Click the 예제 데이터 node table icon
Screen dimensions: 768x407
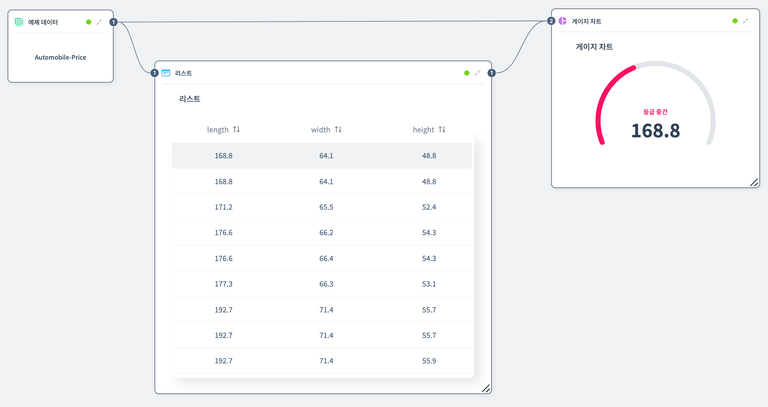coord(19,21)
